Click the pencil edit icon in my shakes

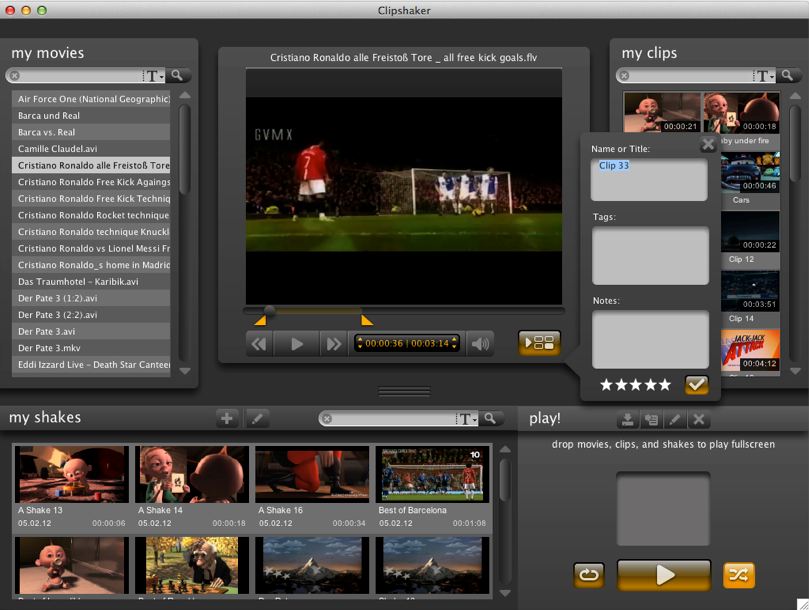[256, 419]
